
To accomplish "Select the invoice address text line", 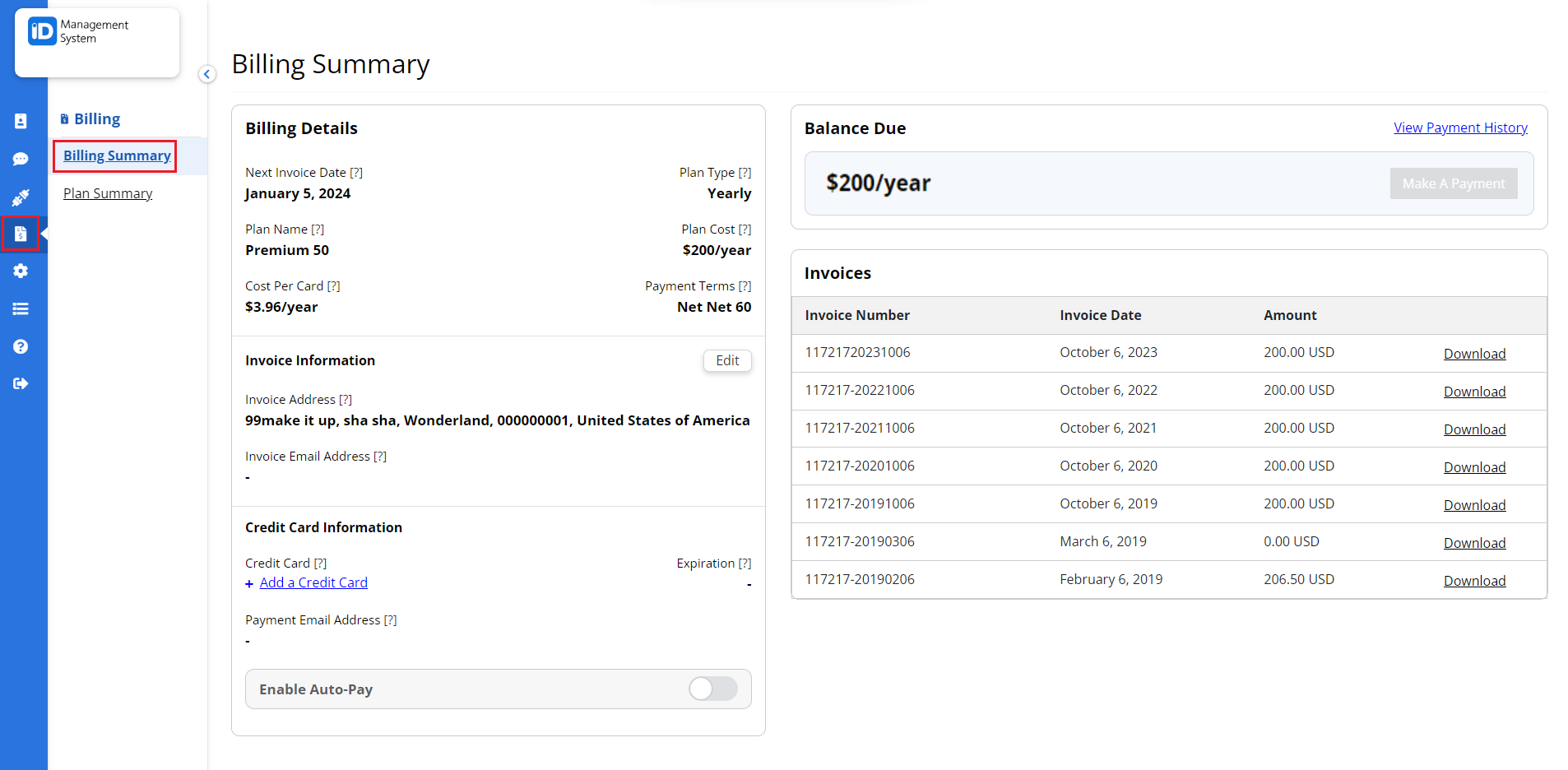I will 498,420.
